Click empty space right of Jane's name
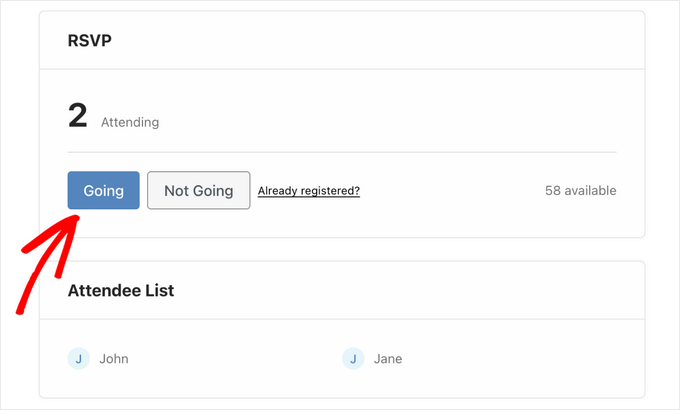 pos(520,358)
